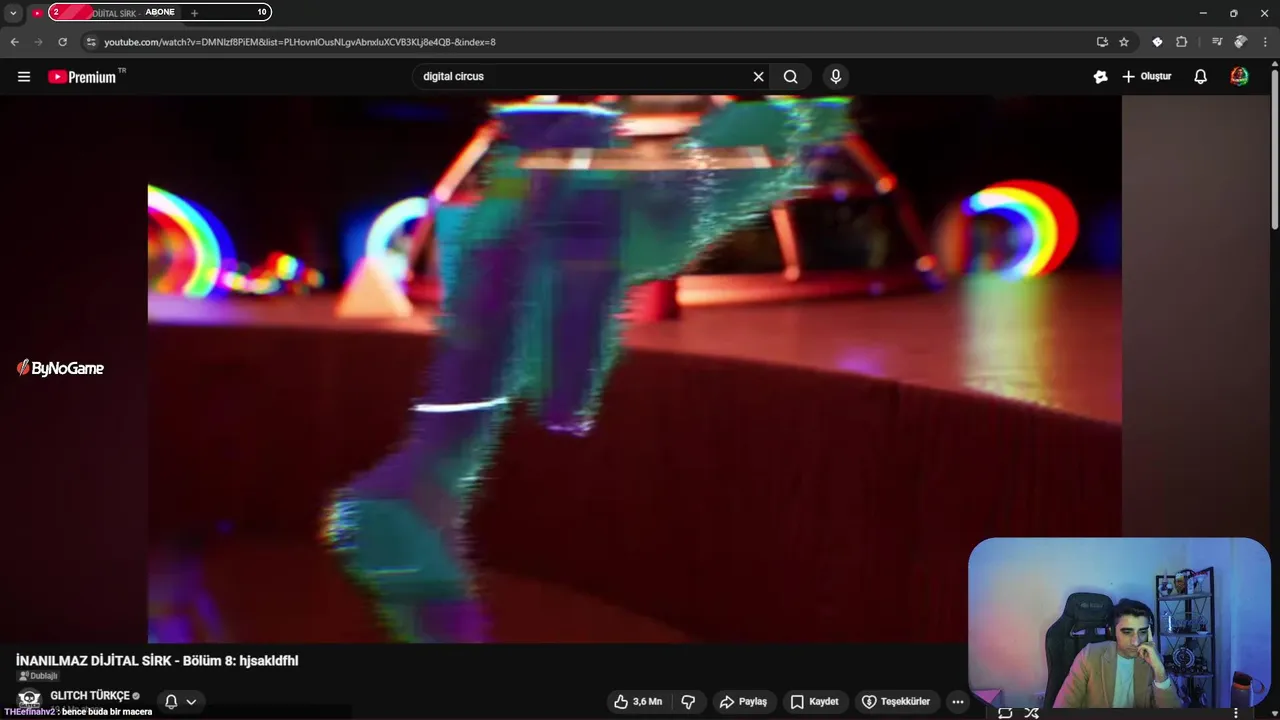Open a new browser tab

[x=194, y=13]
